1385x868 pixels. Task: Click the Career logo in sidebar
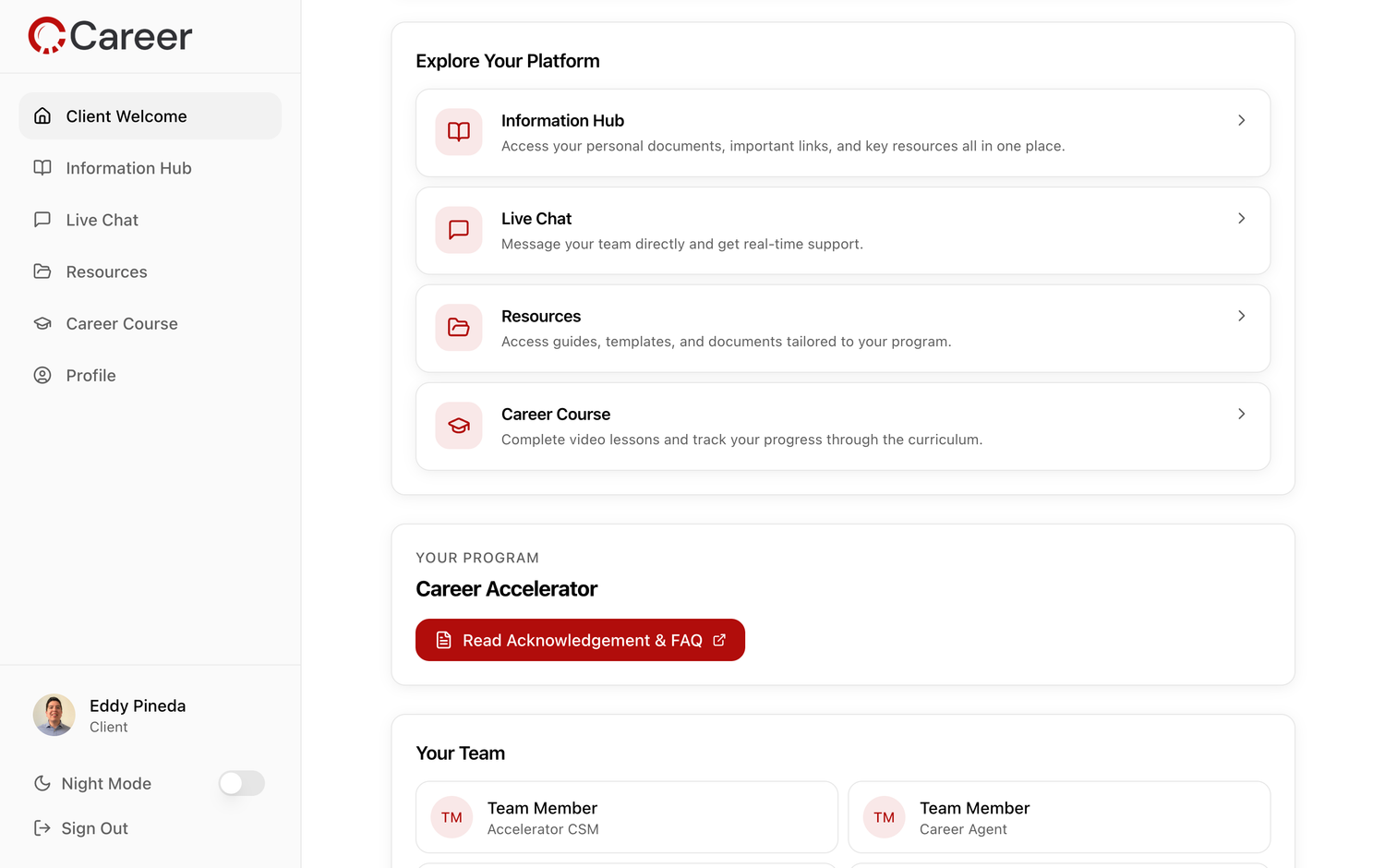[x=110, y=36]
